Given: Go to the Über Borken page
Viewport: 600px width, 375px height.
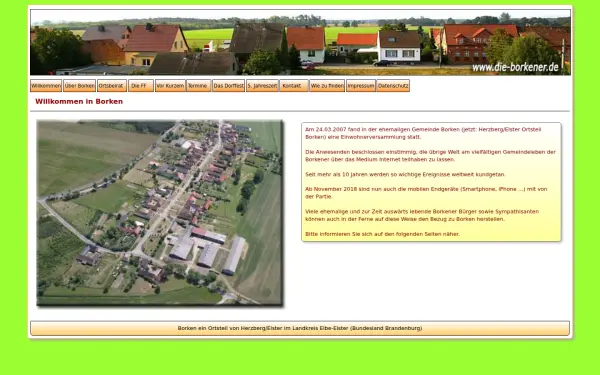Looking at the screenshot, I should (x=79, y=86).
